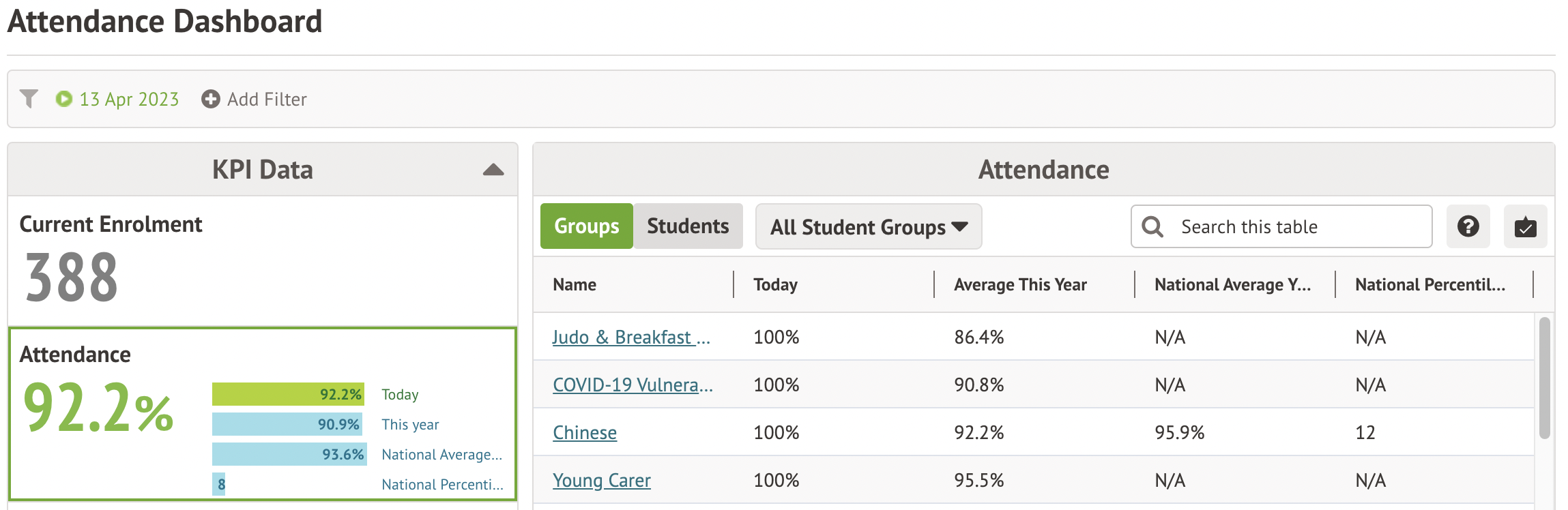Click the filter funnel icon

point(28,99)
